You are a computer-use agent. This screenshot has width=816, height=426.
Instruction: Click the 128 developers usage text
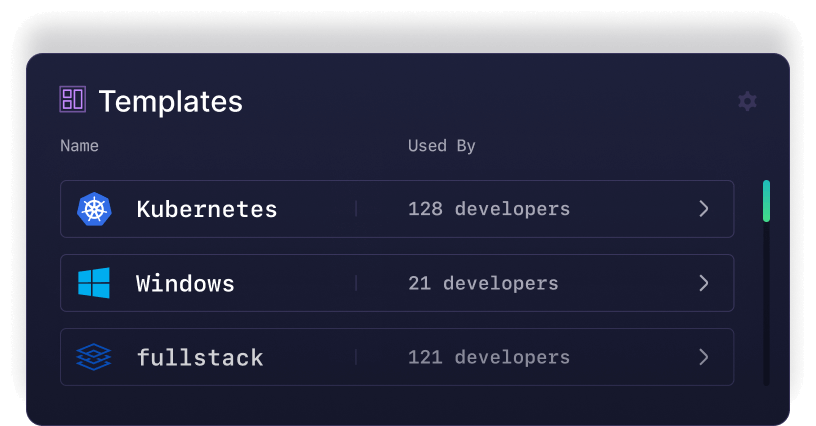489,209
